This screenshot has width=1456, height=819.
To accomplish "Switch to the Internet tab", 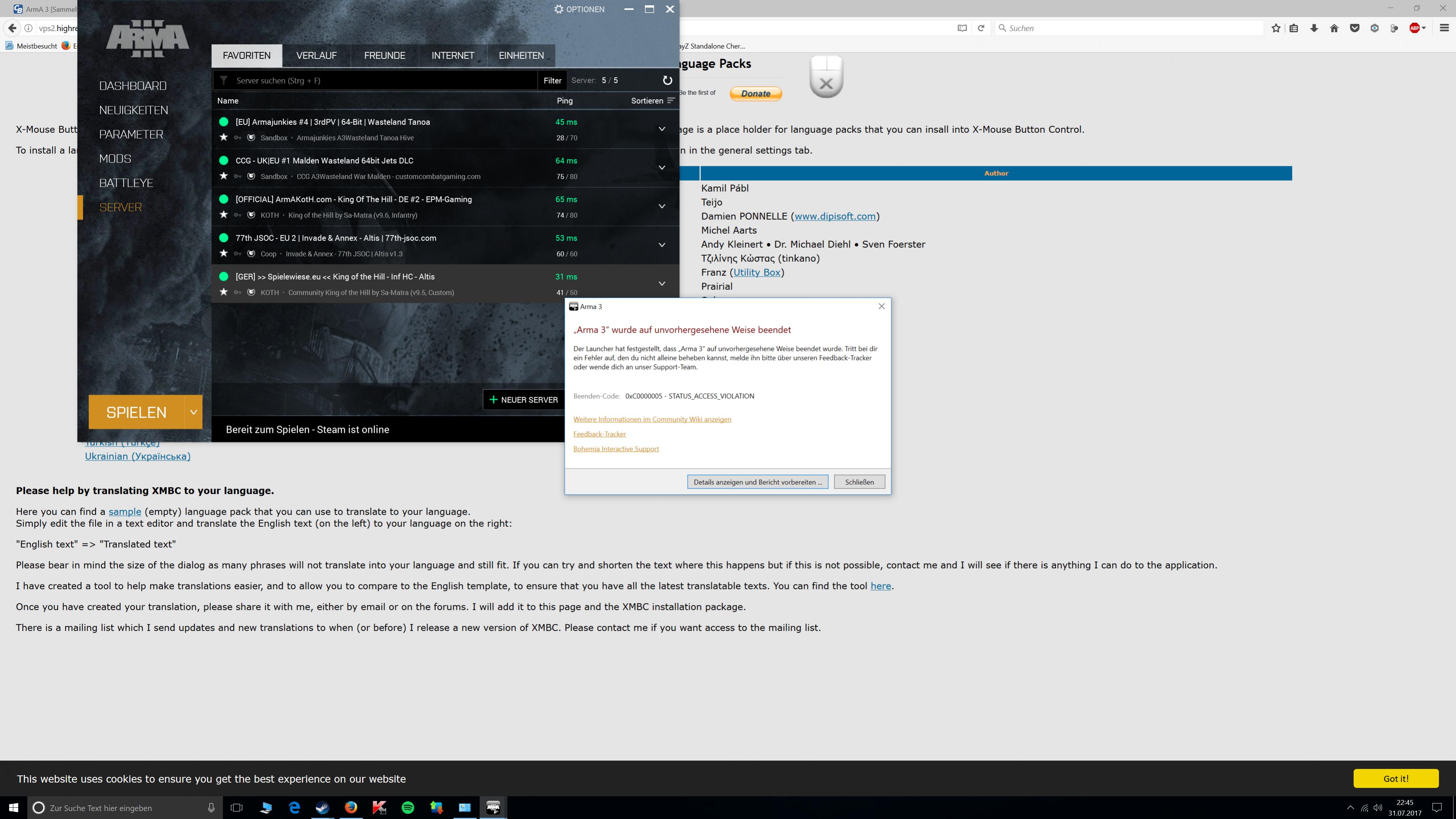I will pyautogui.click(x=452, y=55).
